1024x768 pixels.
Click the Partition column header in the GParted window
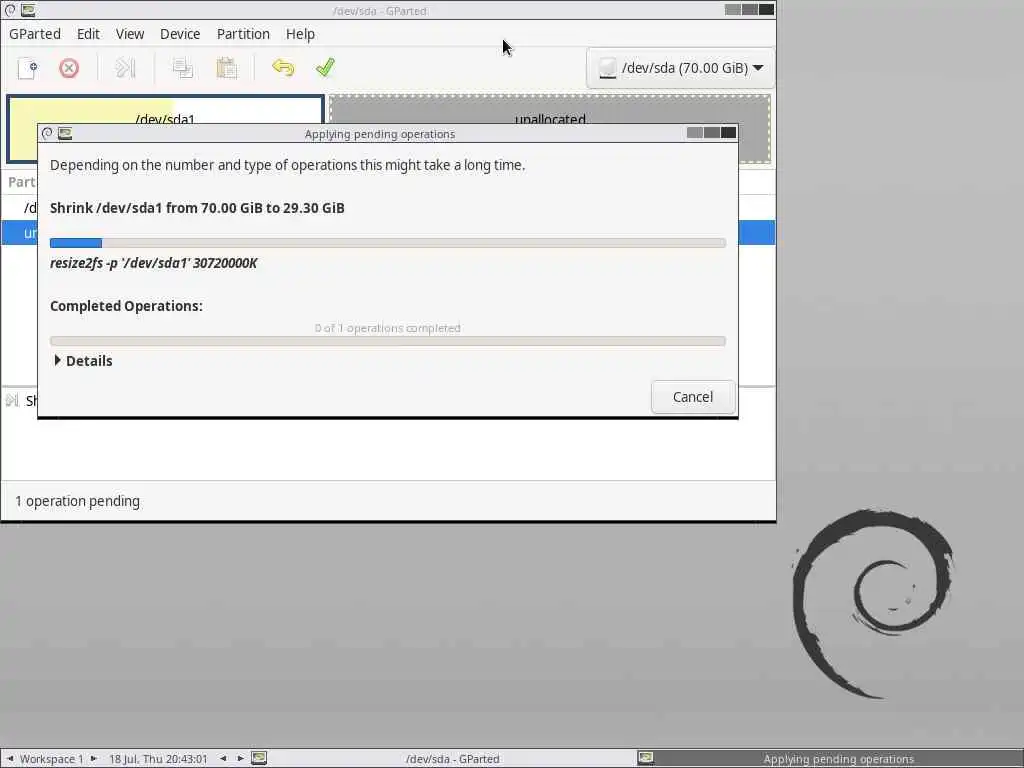pyautogui.click(x=22, y=182)
